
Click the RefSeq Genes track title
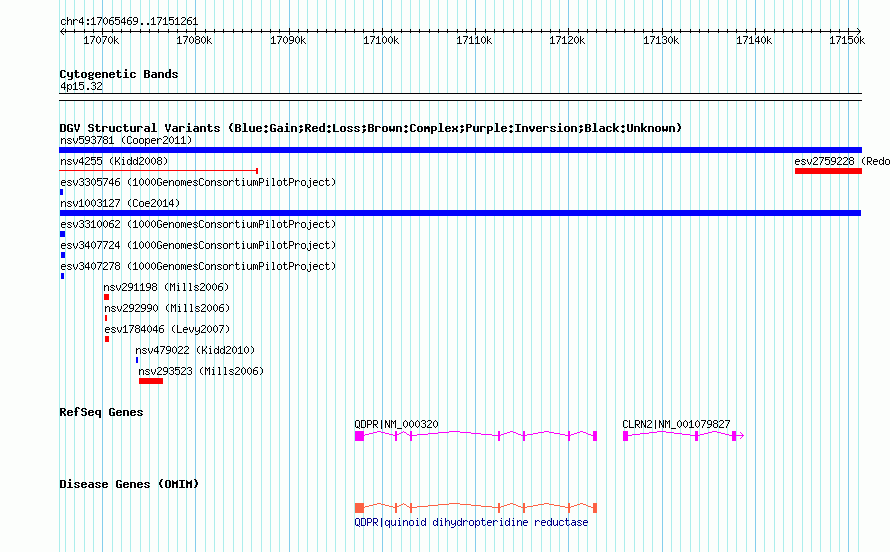pos(101,412)
